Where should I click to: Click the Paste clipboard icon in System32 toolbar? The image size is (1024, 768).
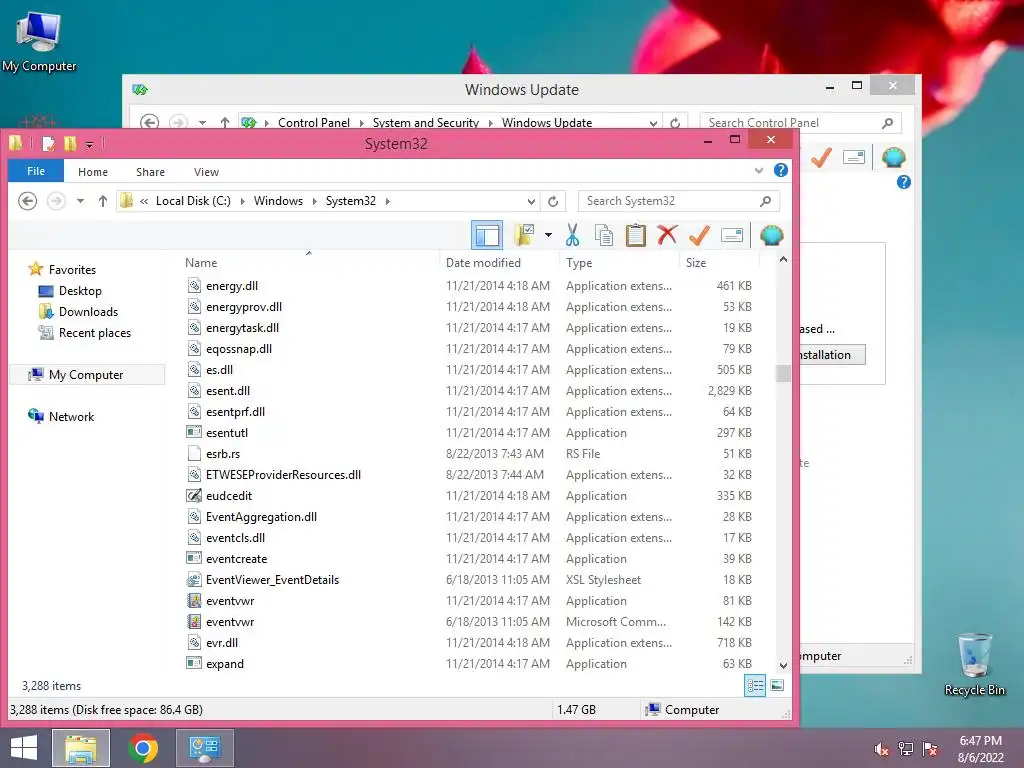pos(635,235)
